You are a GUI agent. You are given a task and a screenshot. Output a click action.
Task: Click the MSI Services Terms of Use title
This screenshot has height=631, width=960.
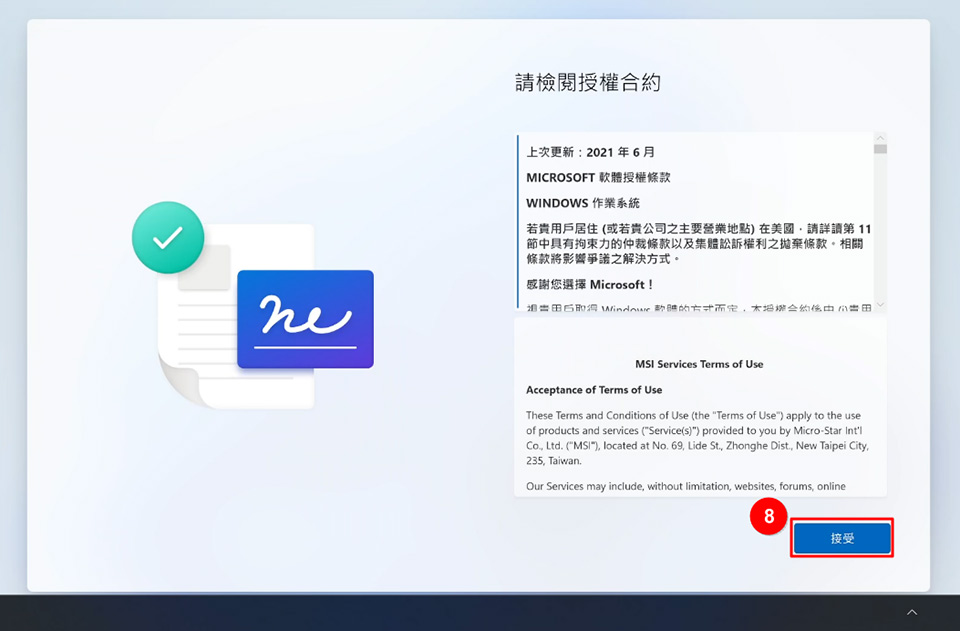[699, 364]
